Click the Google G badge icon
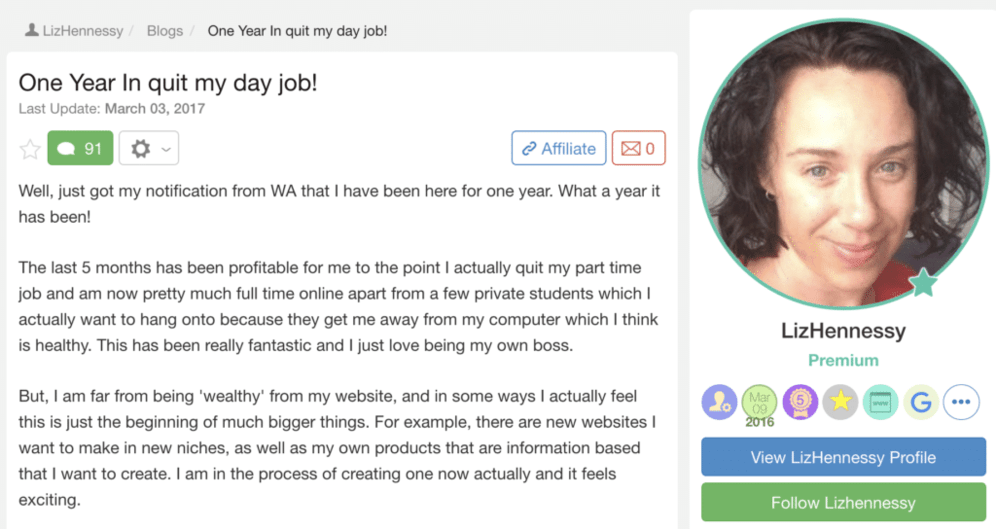Screen dimensions: 996x529 [x=921, y=402]
